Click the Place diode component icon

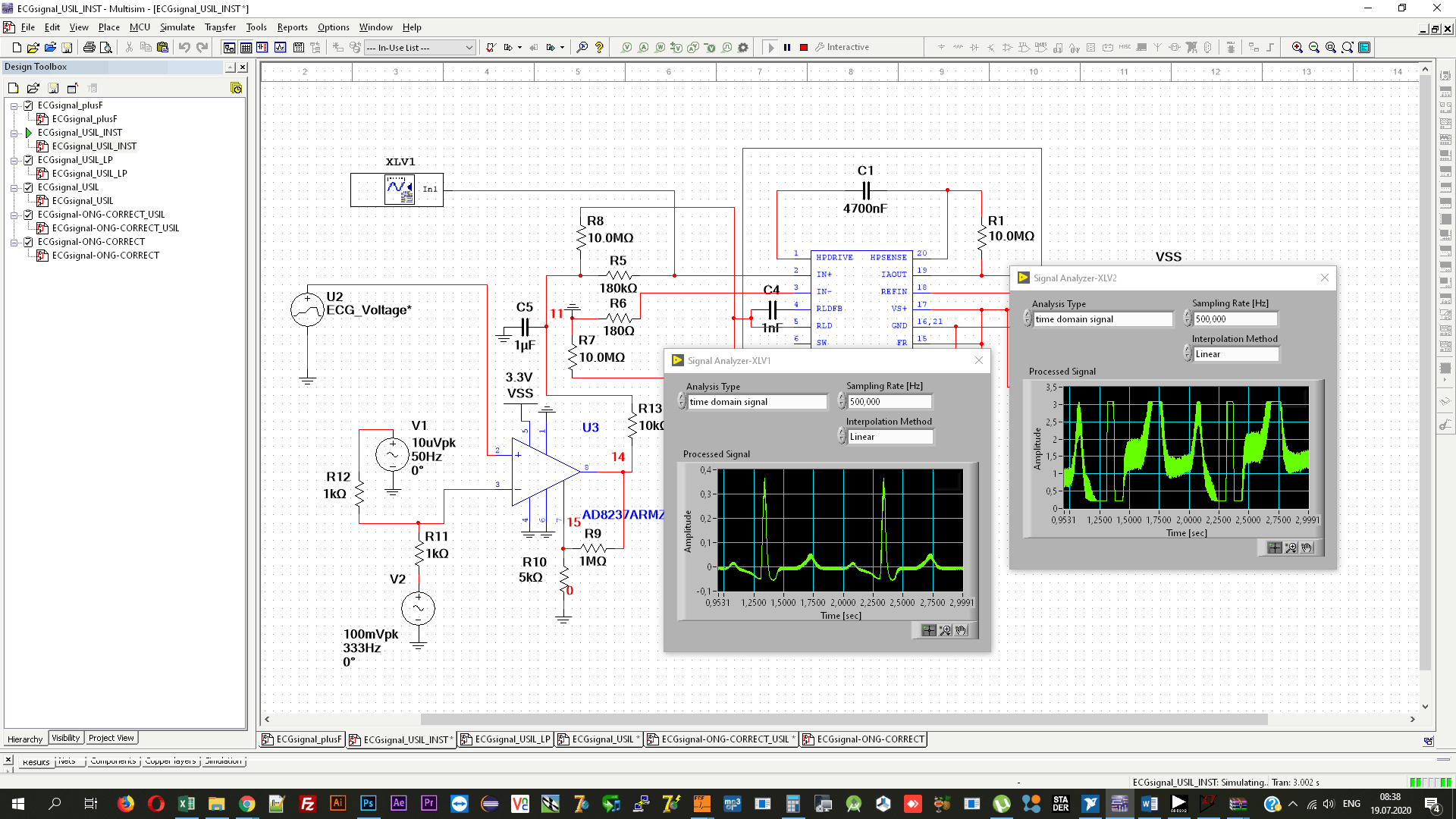pos(974,47)
